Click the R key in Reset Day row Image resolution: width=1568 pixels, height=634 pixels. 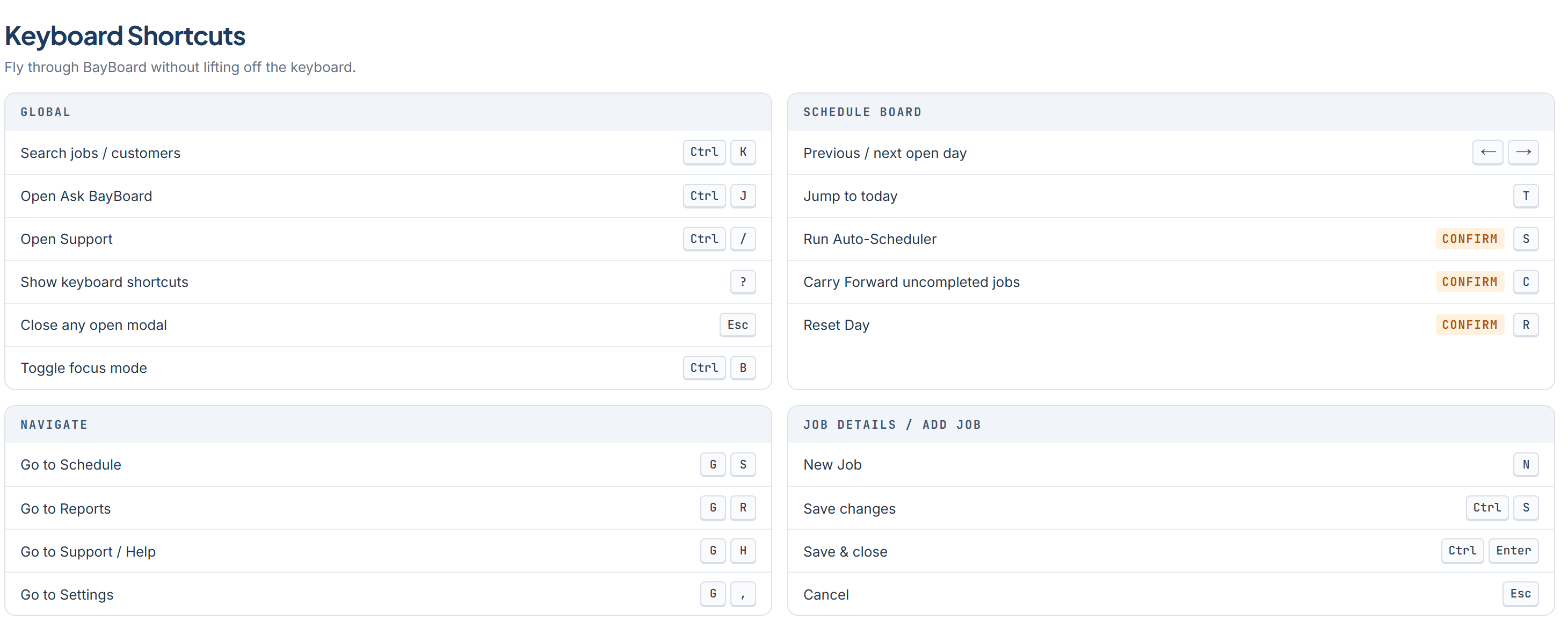click(1526, 325)
